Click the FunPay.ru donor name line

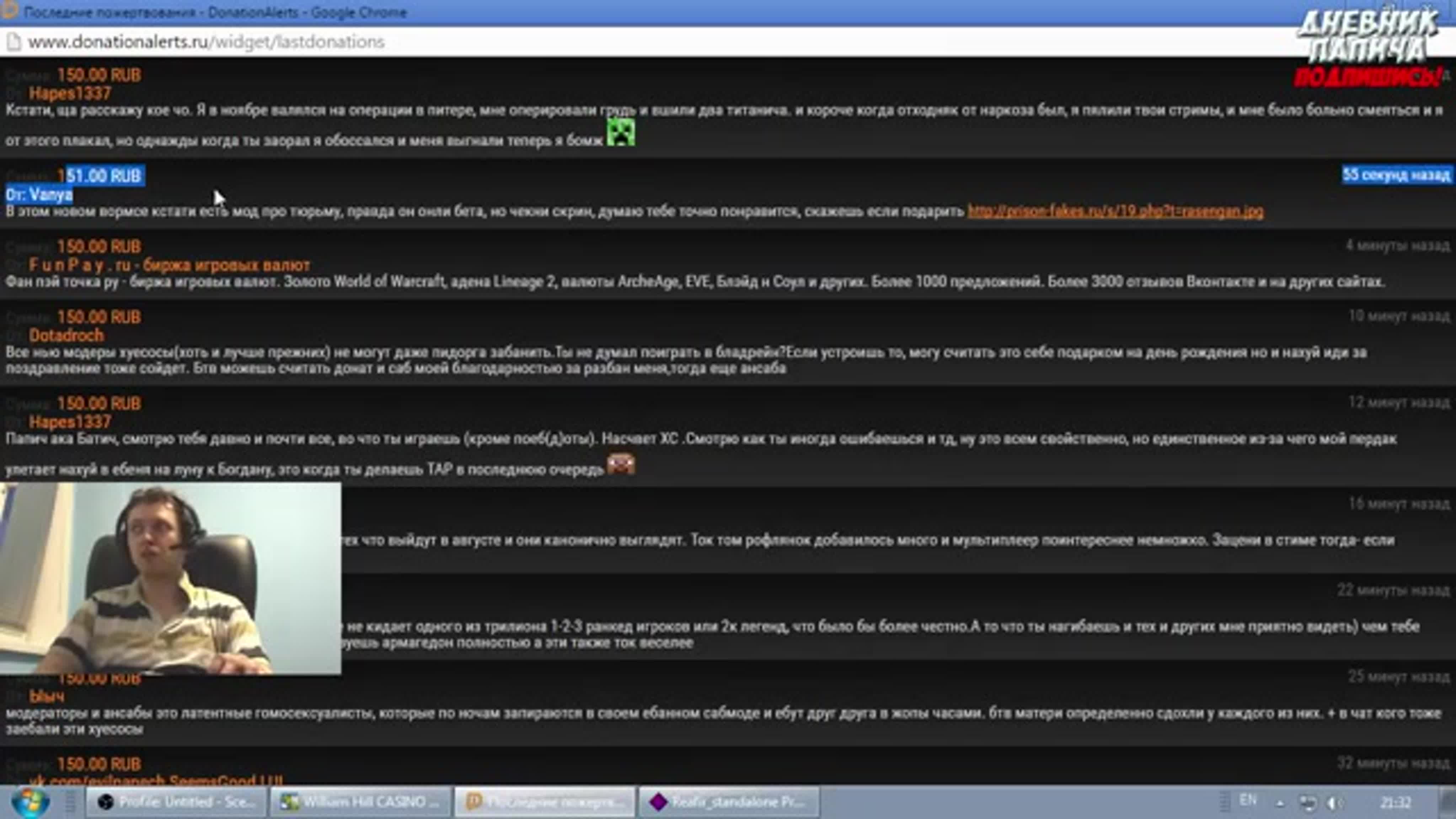pos(169,265)
